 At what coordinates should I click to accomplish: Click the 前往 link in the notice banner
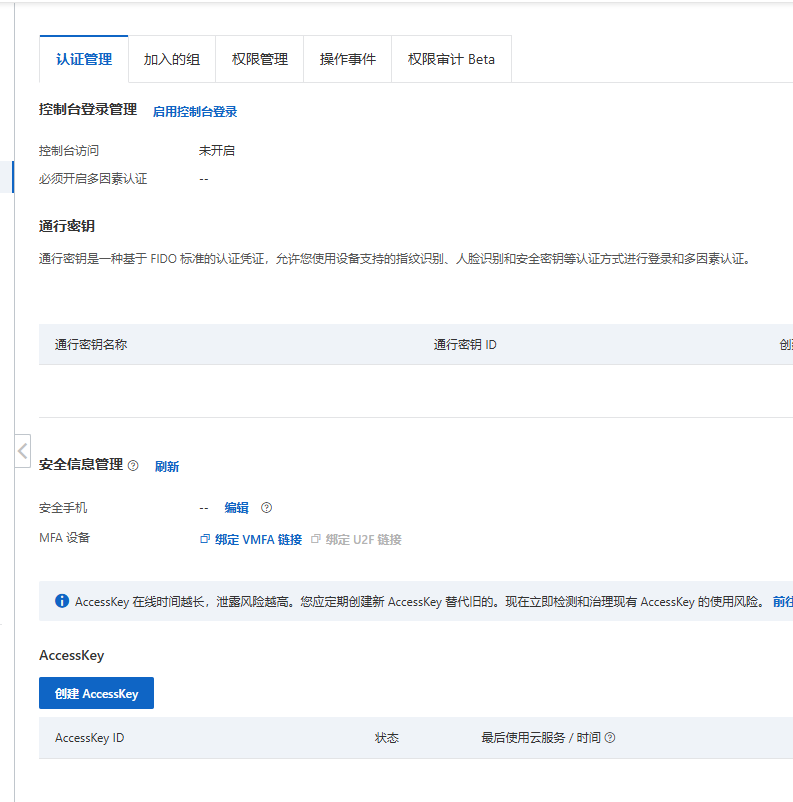(783, 602)
